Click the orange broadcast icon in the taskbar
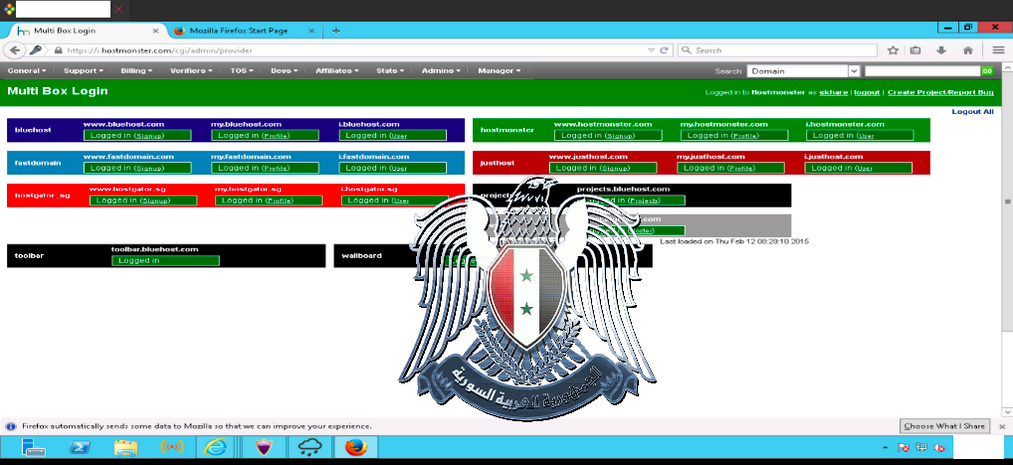1013x465 pixels. pos(171,447)
